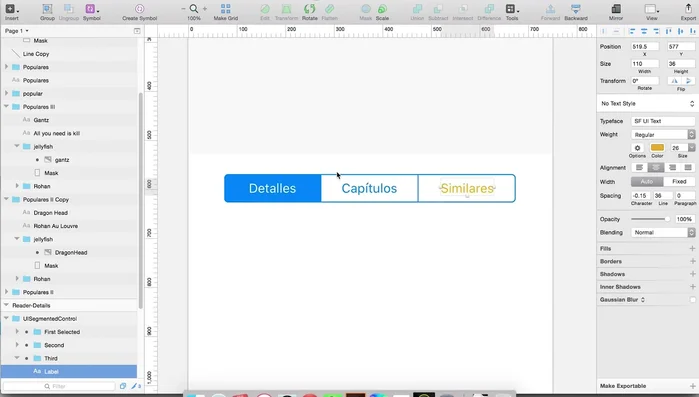Set text alignment to center
Image resolution: width=699 pixels, height=397 pixels.
click(655, 168)
